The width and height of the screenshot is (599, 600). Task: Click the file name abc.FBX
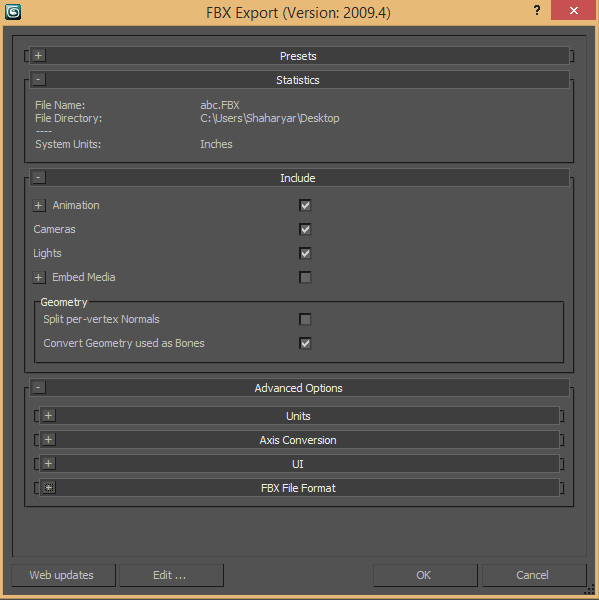(220, 105)
